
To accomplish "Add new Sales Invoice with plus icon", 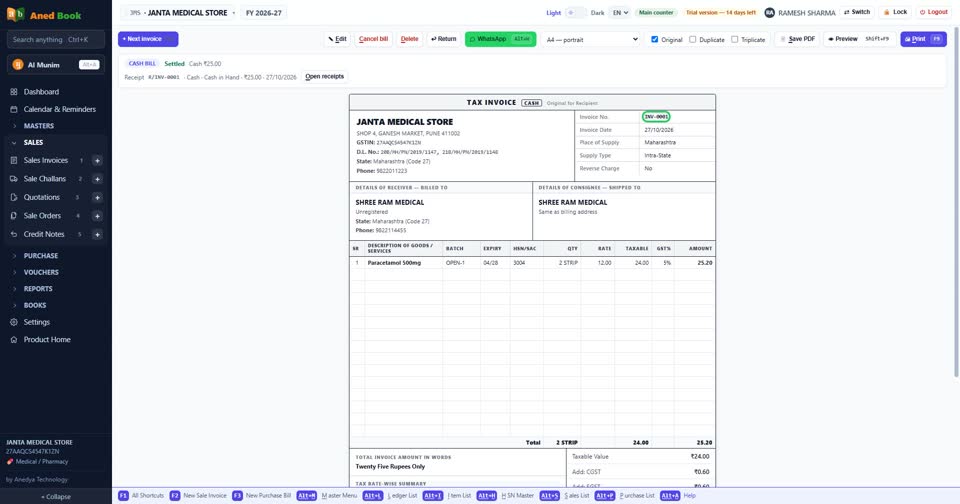I will (97, 160).
